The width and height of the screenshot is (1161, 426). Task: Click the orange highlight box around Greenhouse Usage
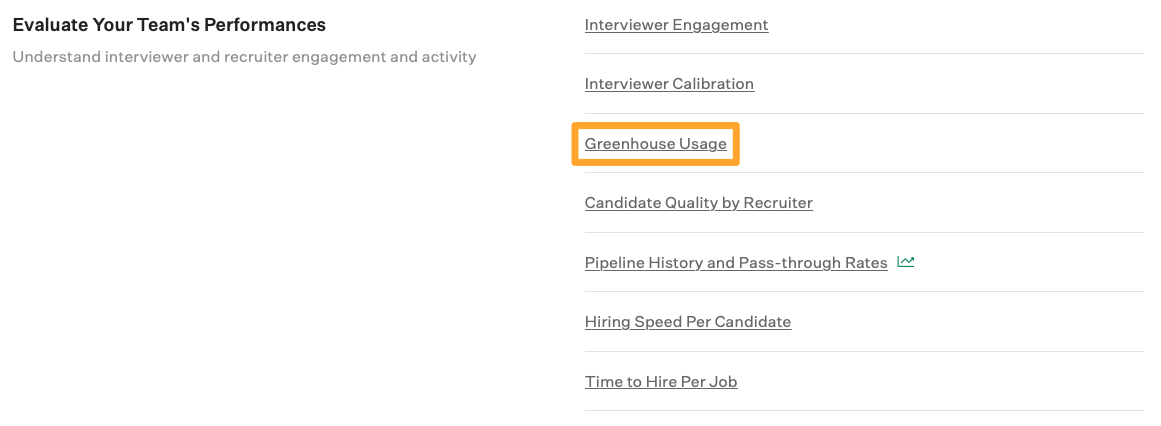click(656, 144)
